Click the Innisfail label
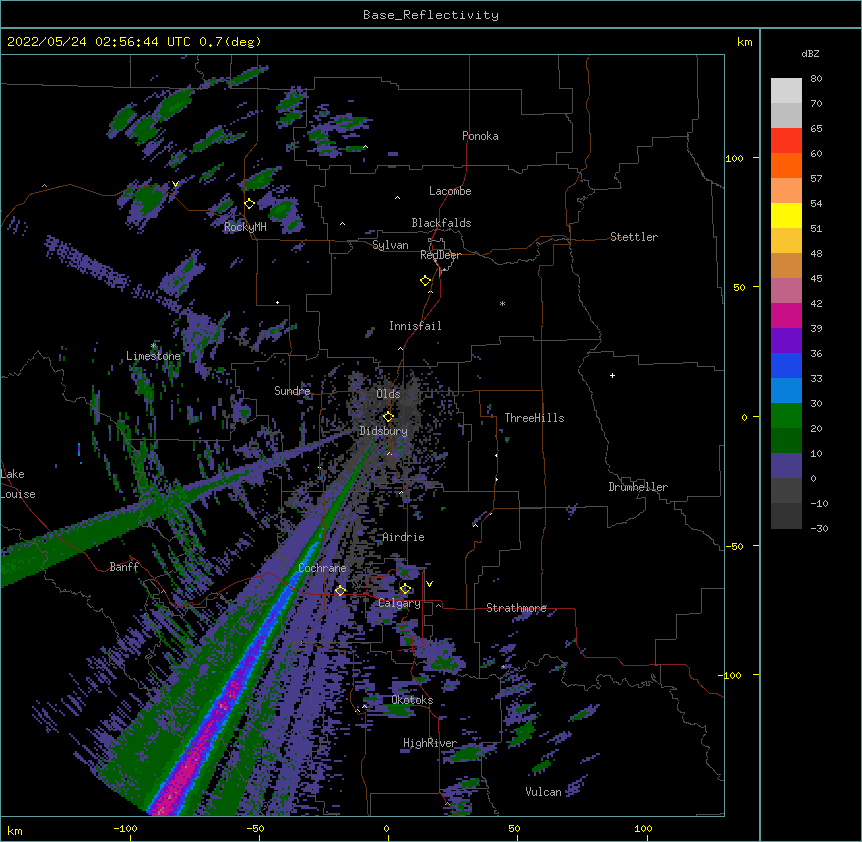 pyautogui.click(x=415, y=326)
